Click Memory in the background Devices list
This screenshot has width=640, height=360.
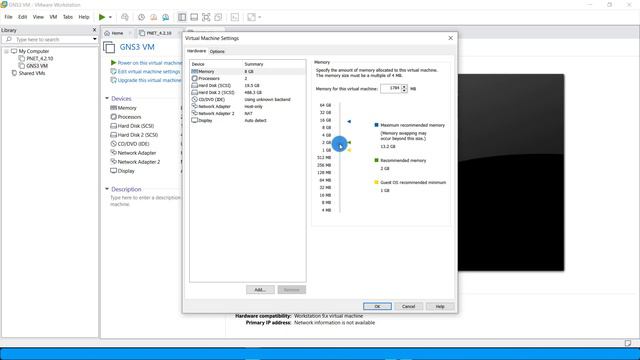click(x=127, y=108)
